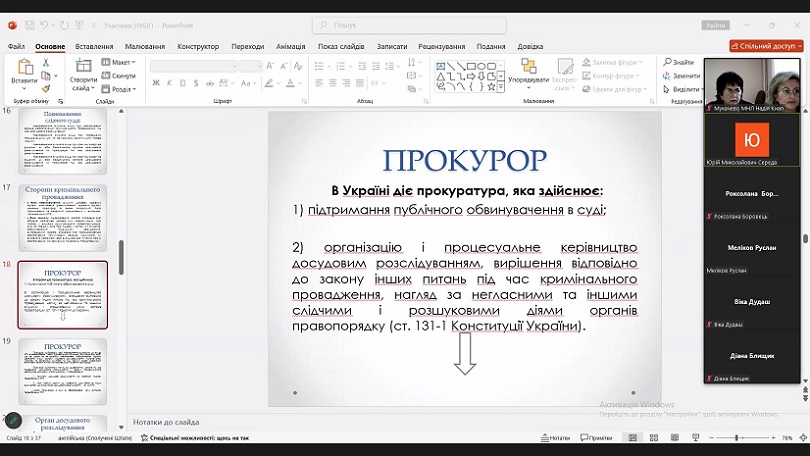The height and width of the screenshot is (456, 810).
Task: Open Slide Sorter view in status bar
Action: click(653, 437)
